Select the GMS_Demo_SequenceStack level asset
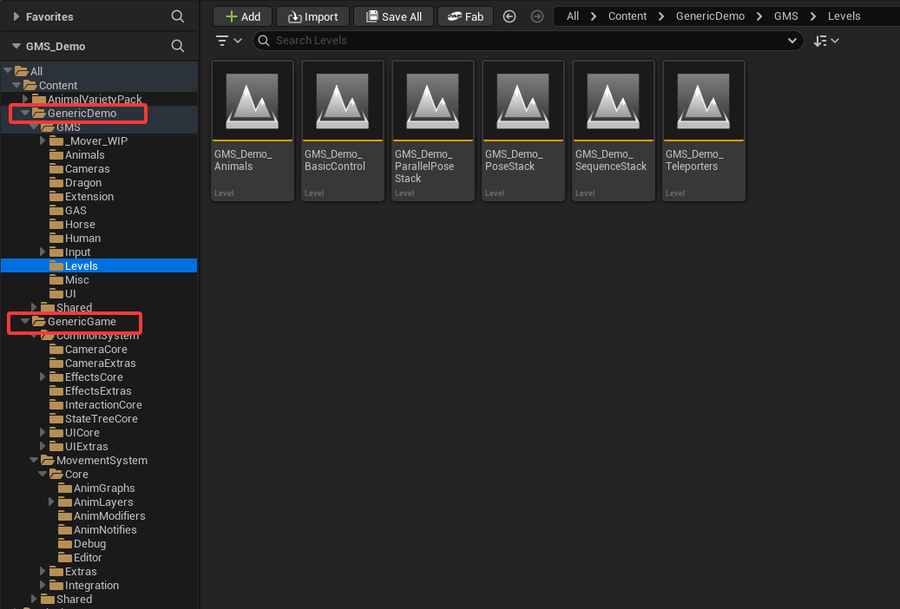This screenshot has height=609, width=900. 613,131
